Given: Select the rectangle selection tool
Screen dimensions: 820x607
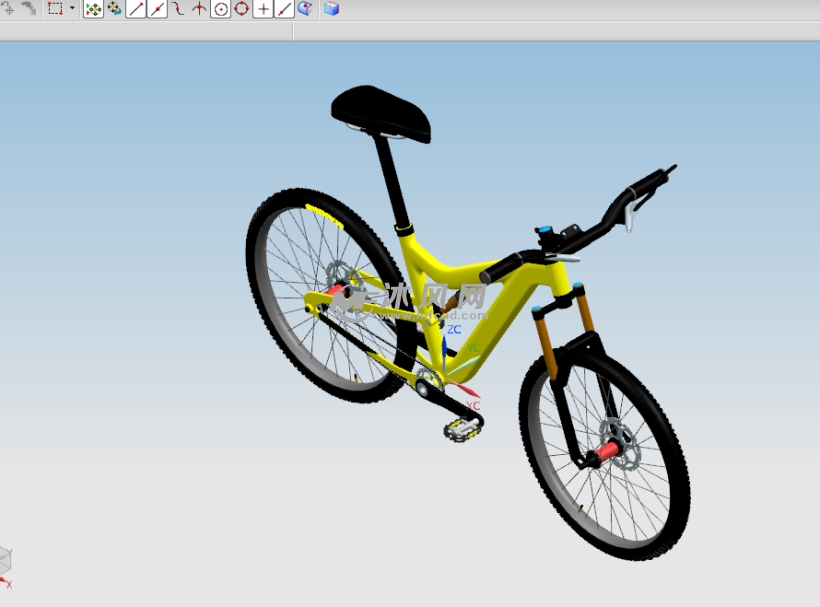Looking at the screenshot, I should pyautogui.click(x=55, y=9).
